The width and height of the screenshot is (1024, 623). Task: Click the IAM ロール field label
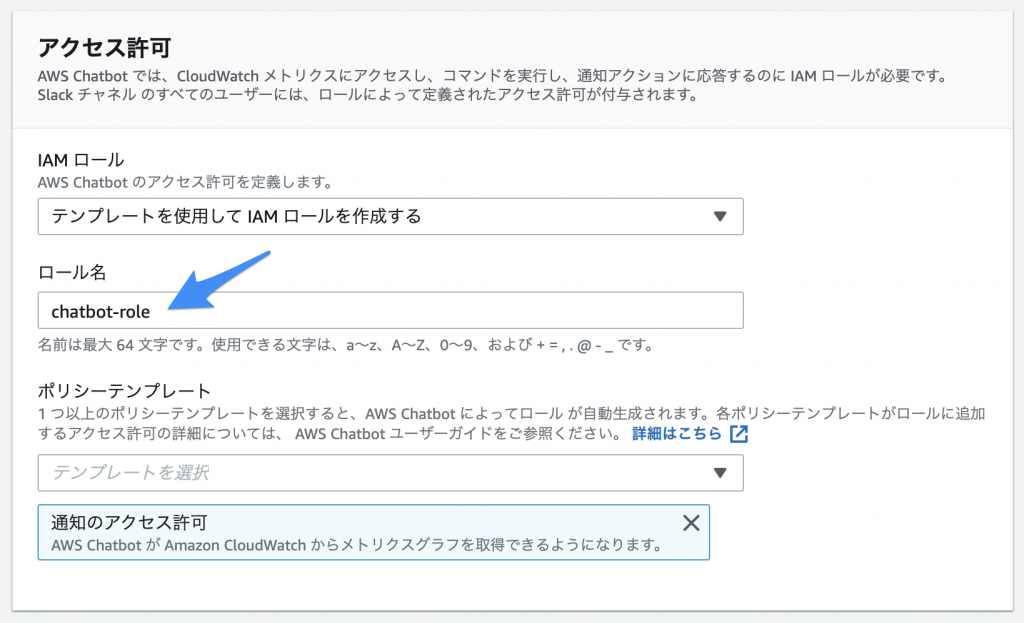pyautogui.click(x=80, y=160)
